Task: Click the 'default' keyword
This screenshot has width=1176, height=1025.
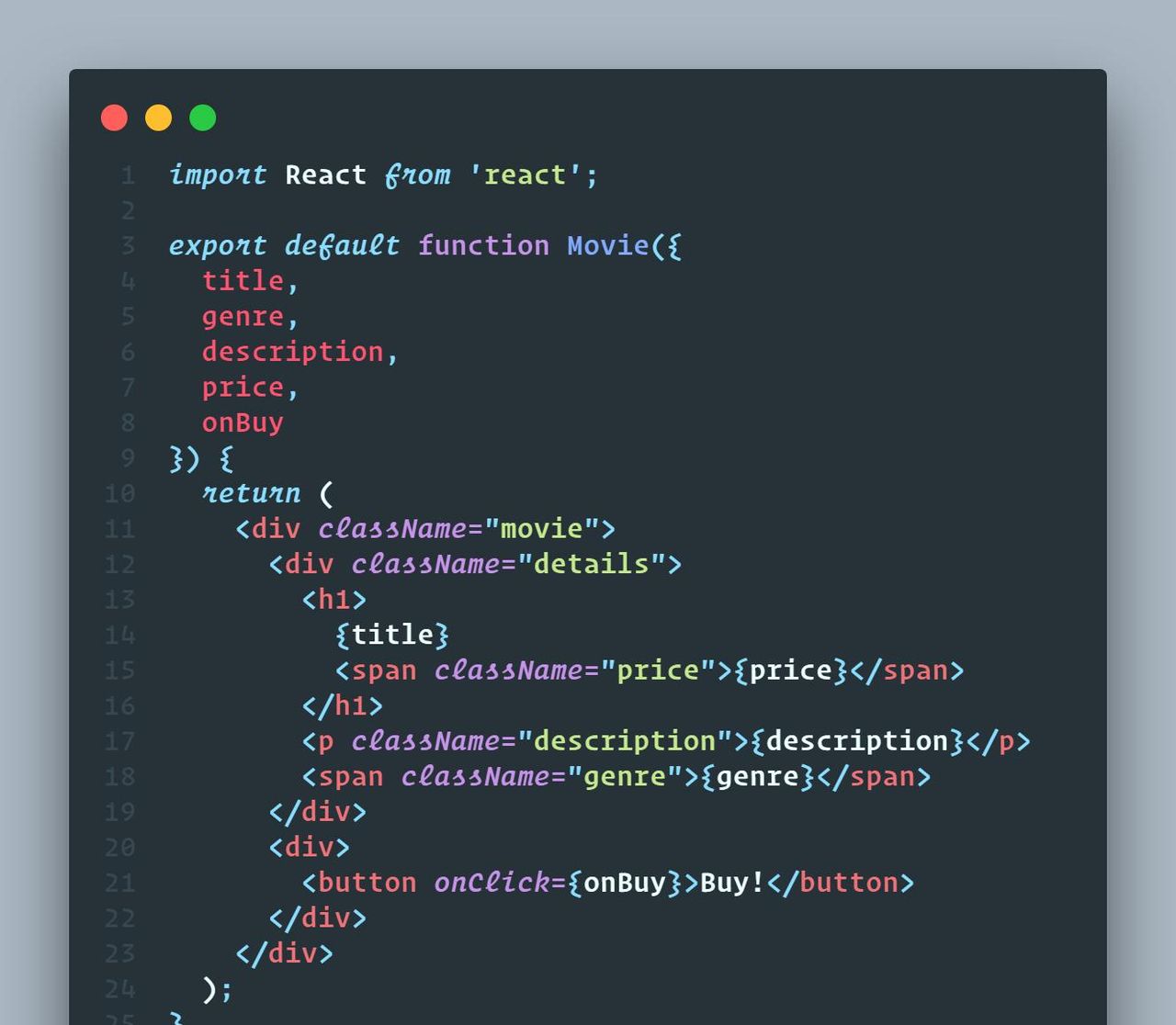Action: pyautogui.click(x=342, y=245)
